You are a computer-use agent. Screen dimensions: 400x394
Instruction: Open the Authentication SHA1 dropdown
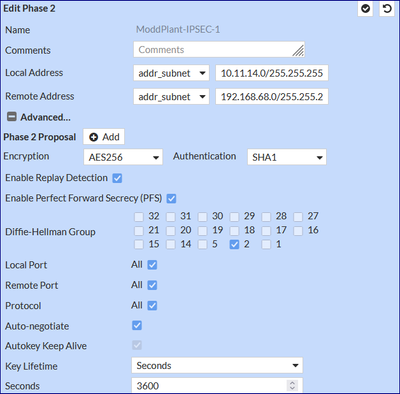coord(287,157)
